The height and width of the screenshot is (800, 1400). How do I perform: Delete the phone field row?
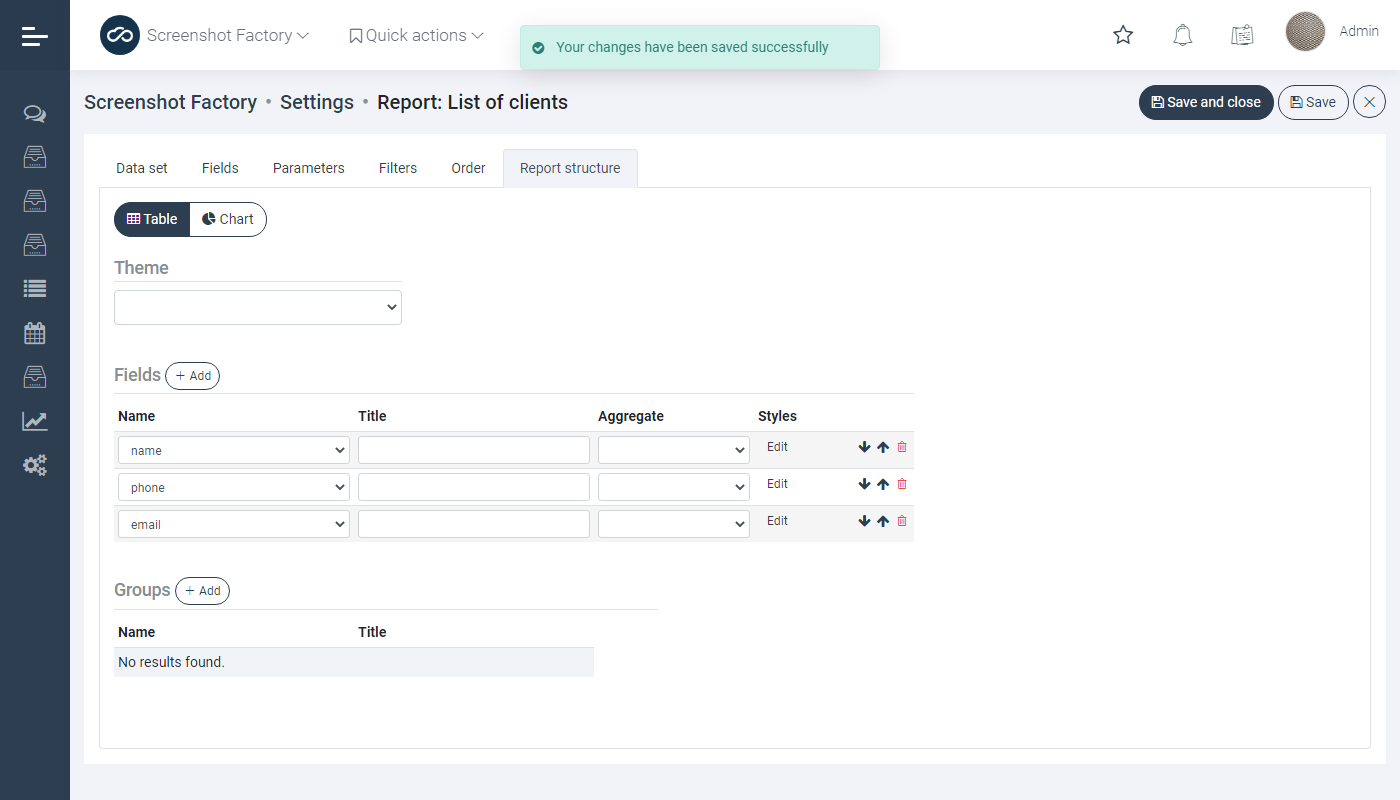902,484
